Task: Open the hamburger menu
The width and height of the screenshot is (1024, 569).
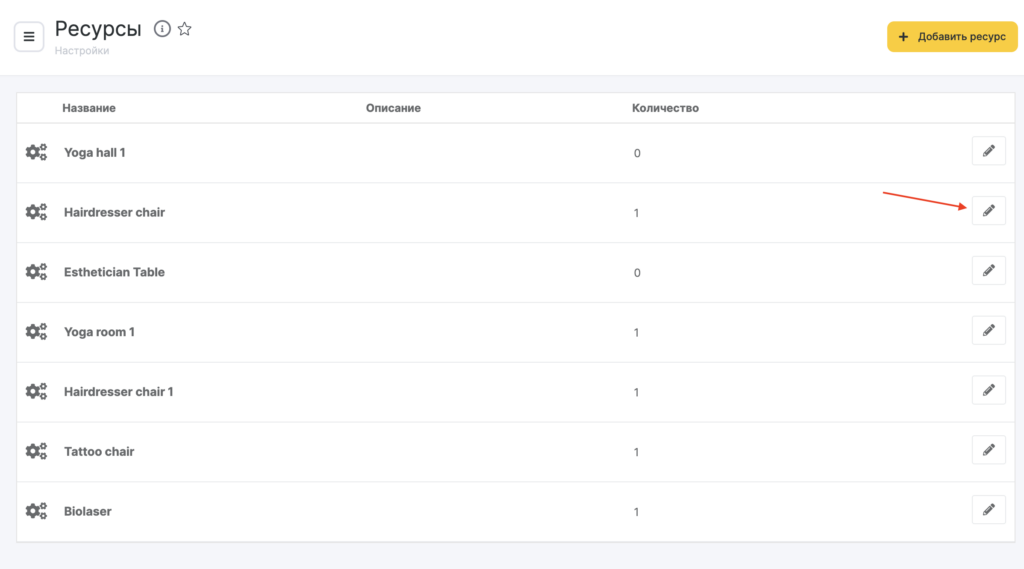Action: (29, 37)
